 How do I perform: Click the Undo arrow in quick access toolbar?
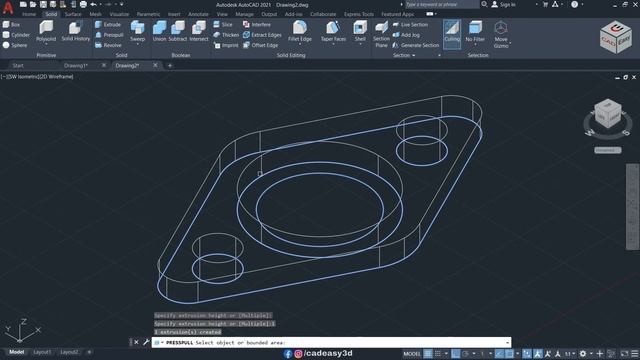93,4
